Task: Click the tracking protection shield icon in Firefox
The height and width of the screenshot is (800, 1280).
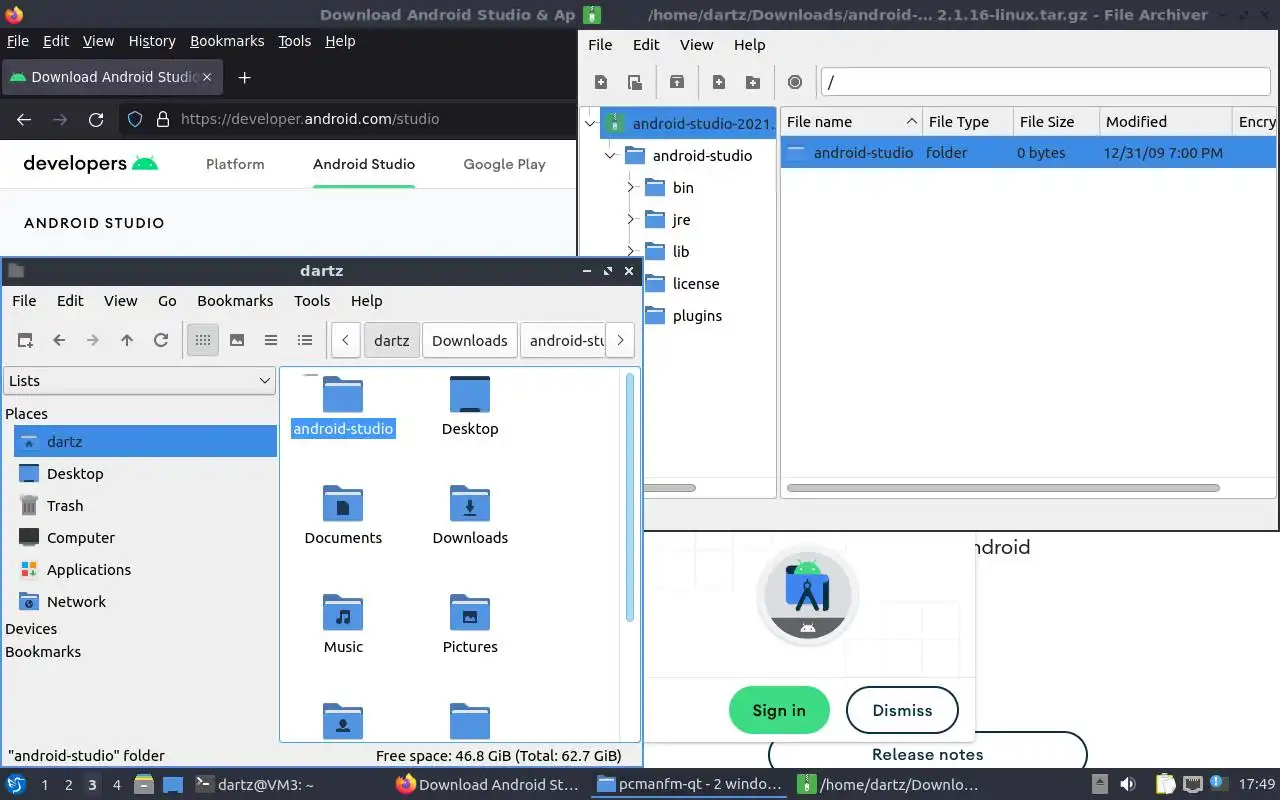Action: (x=135, y=119)
